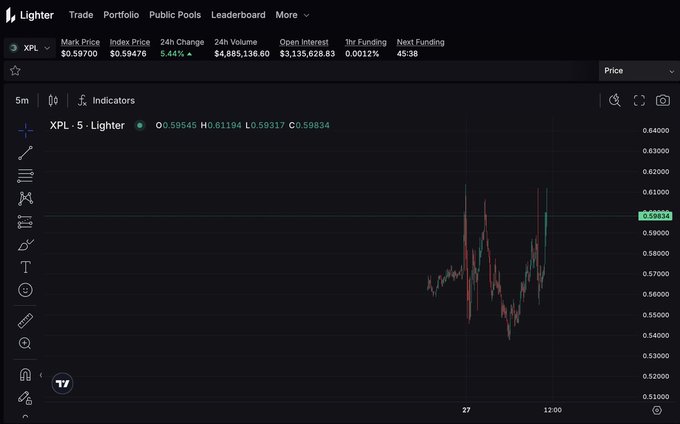Viewport: 680px width, 424px height.
Task: Toggle magnet mode
Action: pyautogui.click(x=25, y=374)
